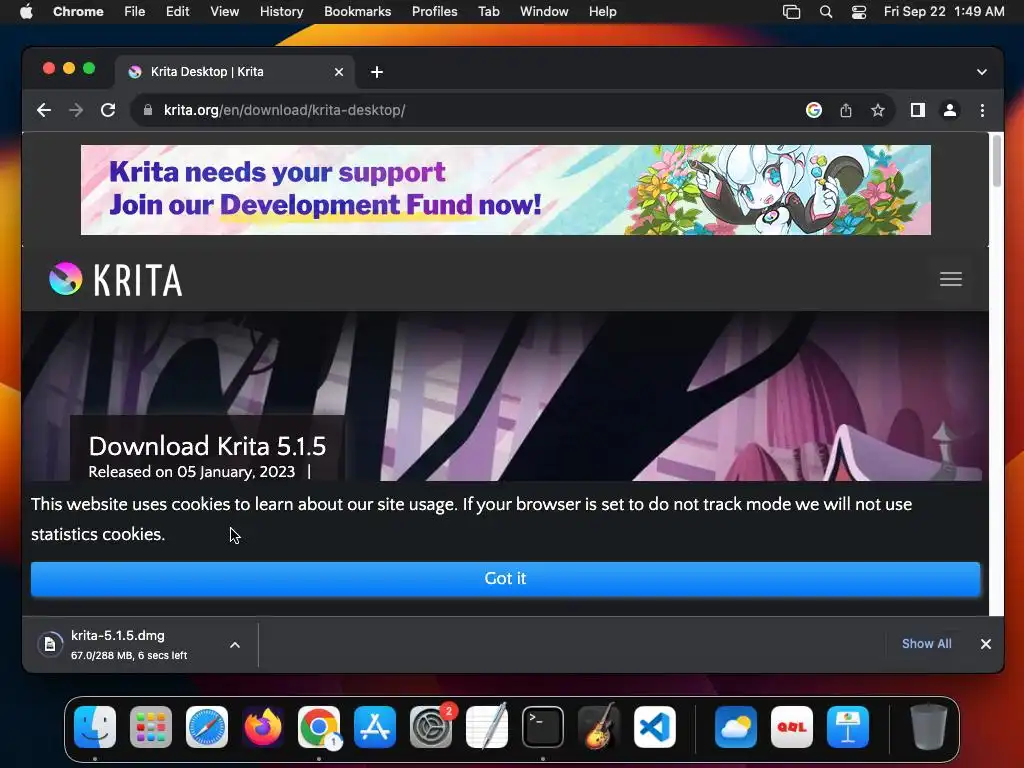Open the Chrome menu in menu bar
This screenshot has height=768, width=1024.
point(78,11)
